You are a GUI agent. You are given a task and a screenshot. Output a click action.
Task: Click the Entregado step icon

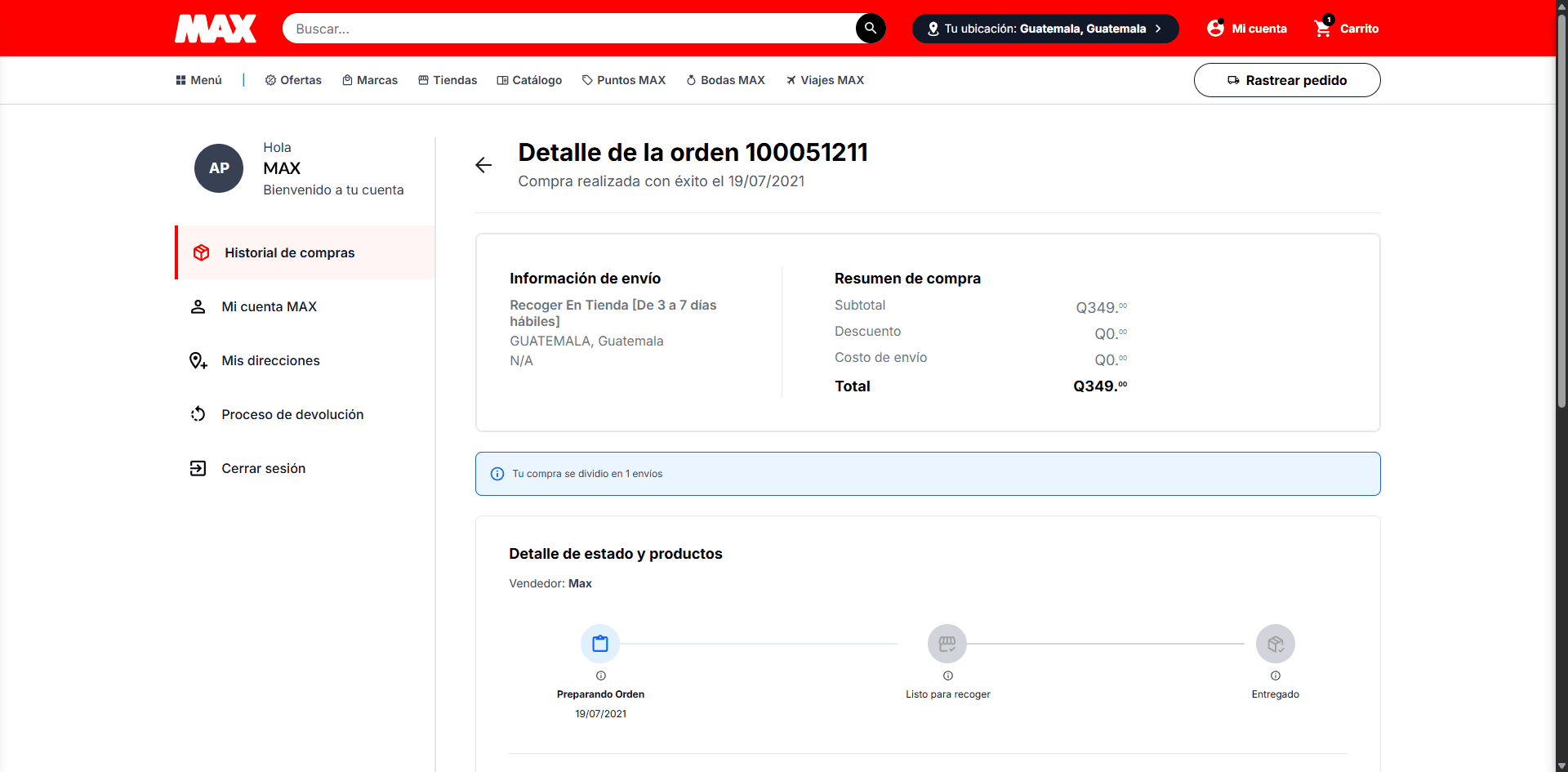tap(1275, 644)
